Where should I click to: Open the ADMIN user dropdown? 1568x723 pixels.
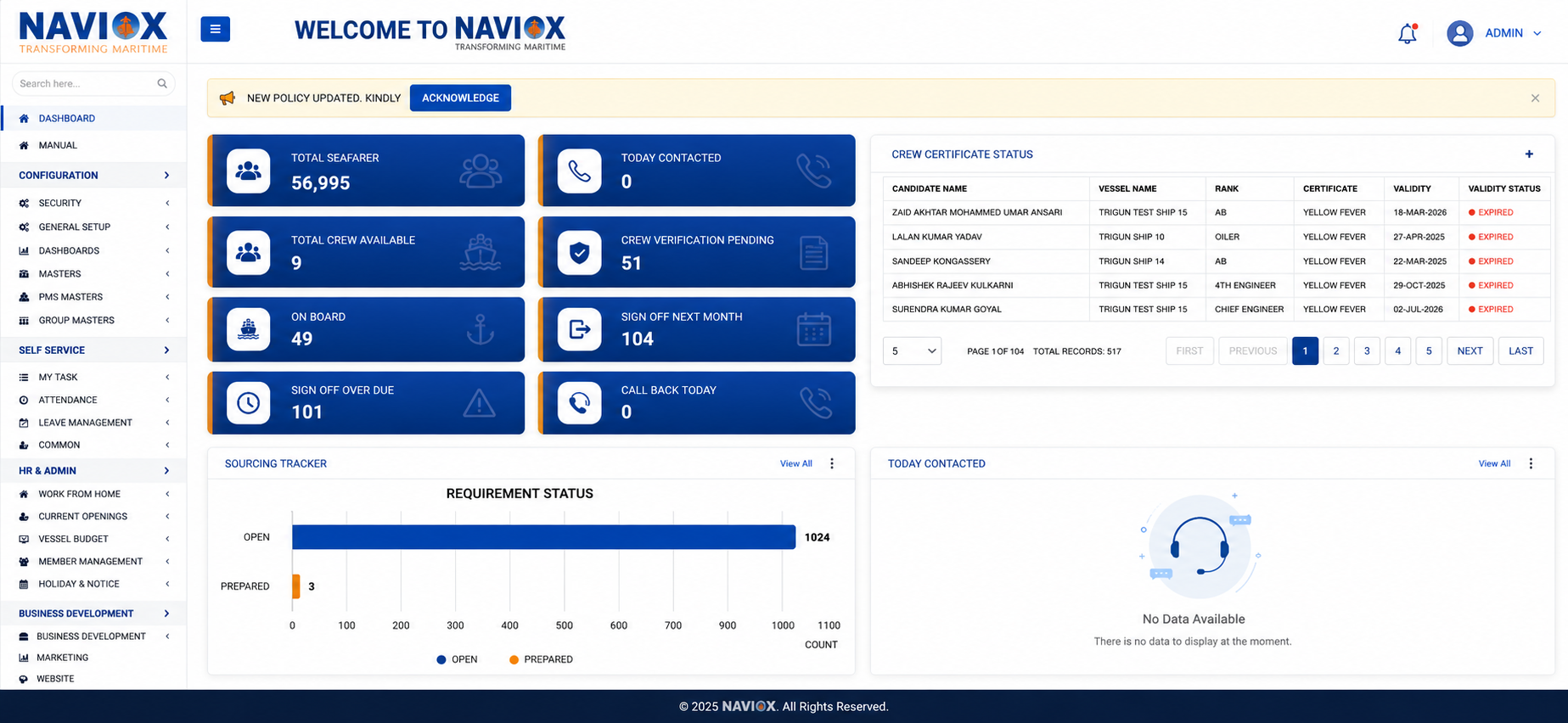[1513, 33]
